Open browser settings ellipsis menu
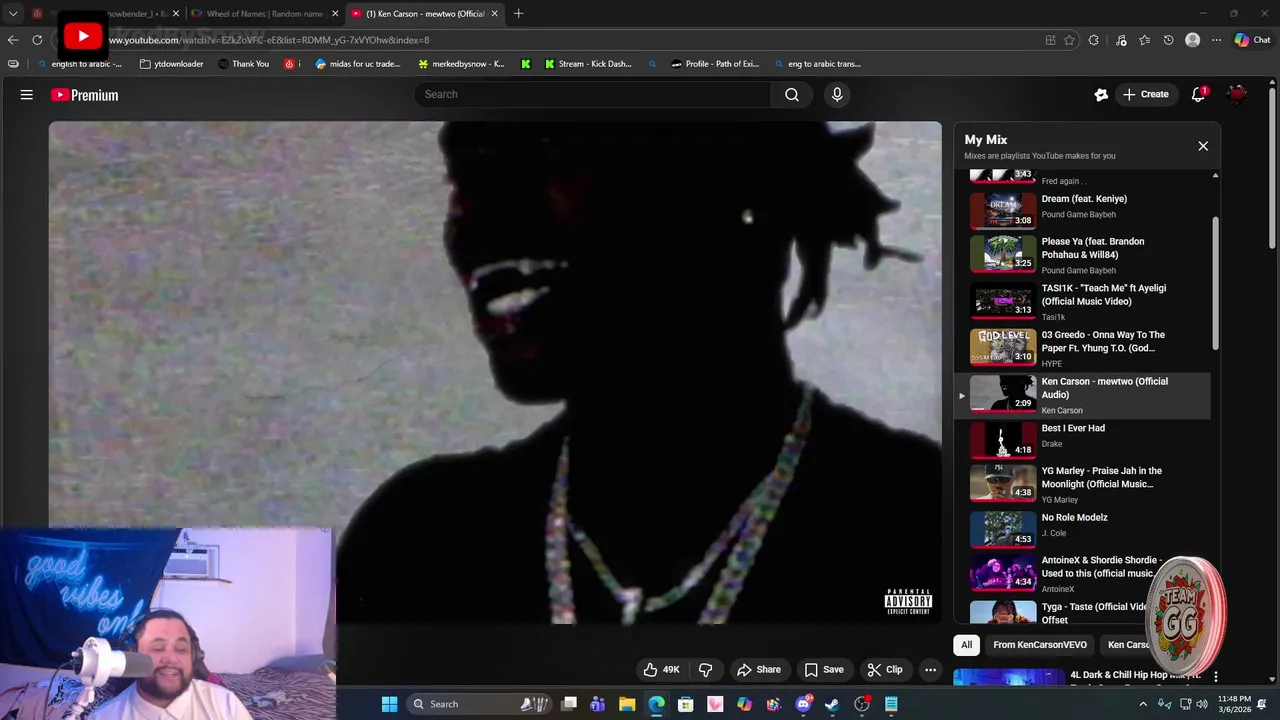 tap(1216, 40)
